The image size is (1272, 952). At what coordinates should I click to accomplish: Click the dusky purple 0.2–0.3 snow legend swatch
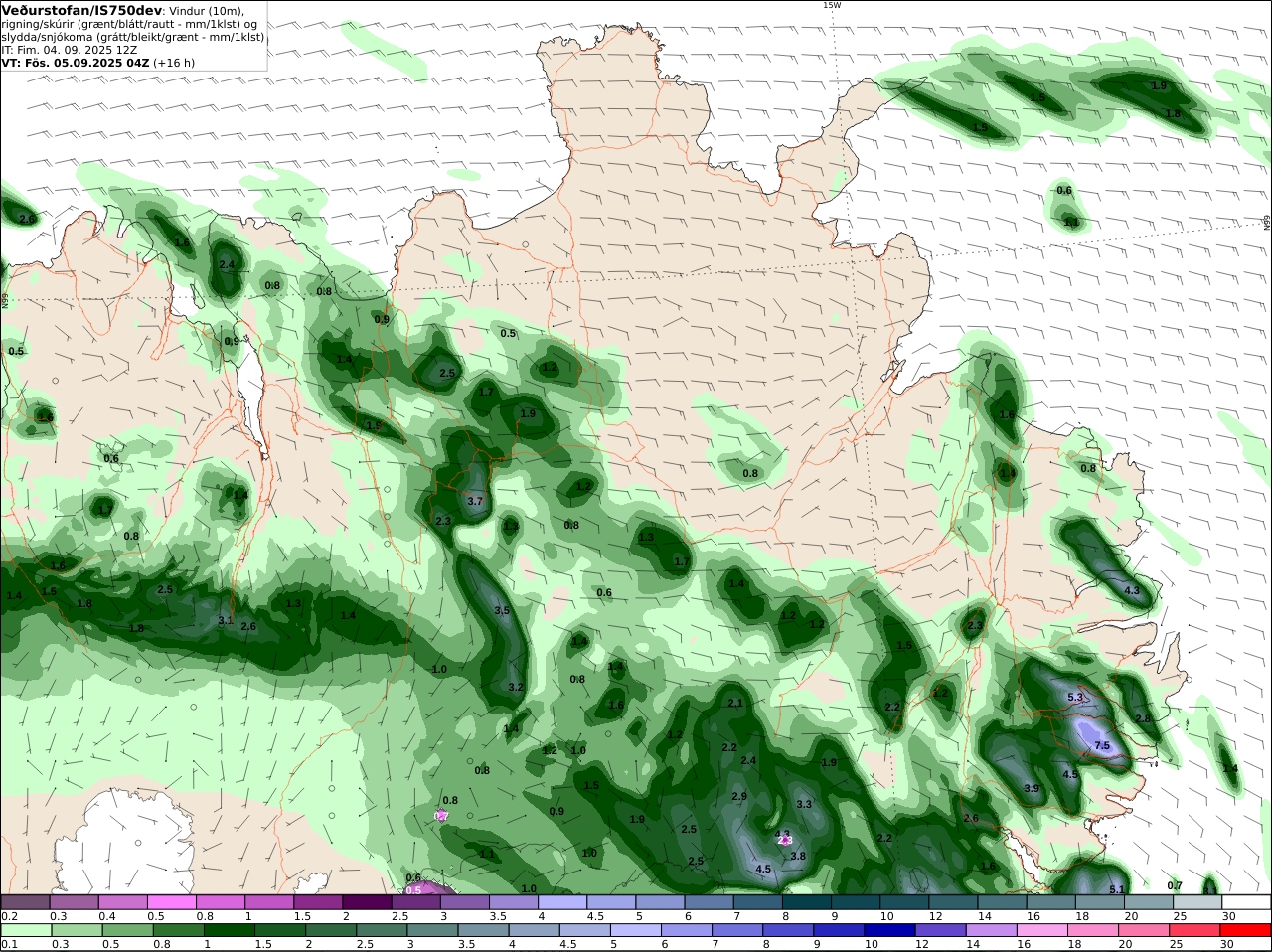pos(26,902)
